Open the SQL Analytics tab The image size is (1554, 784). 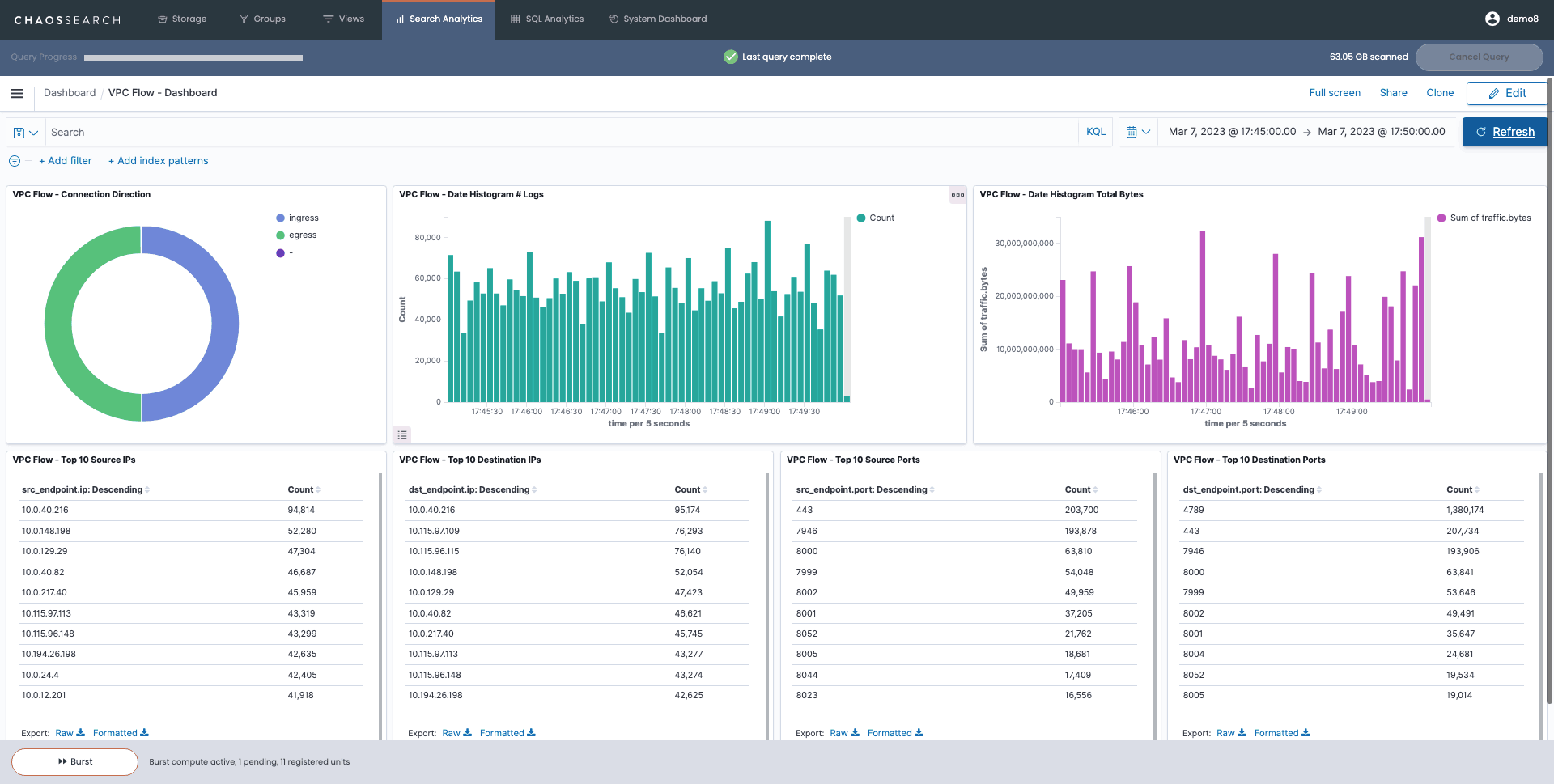point(547,19)
